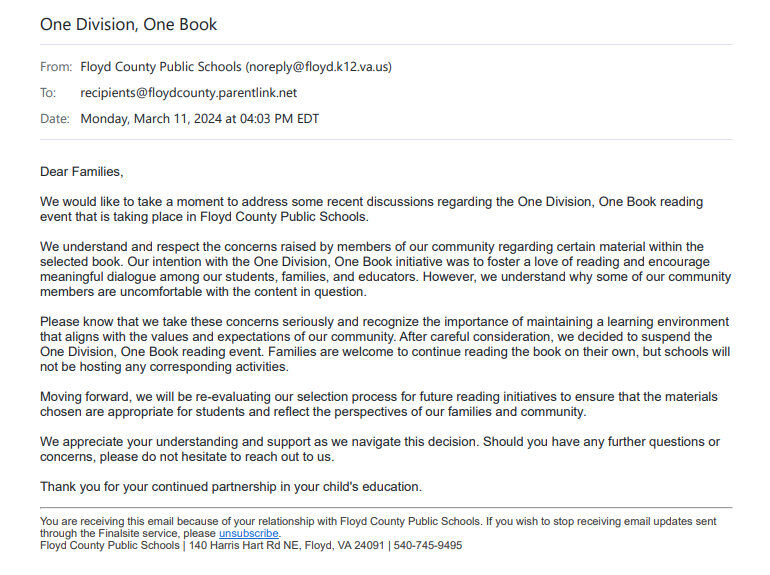Click the footer text 'You are receiving this email'

pos(378,527)
